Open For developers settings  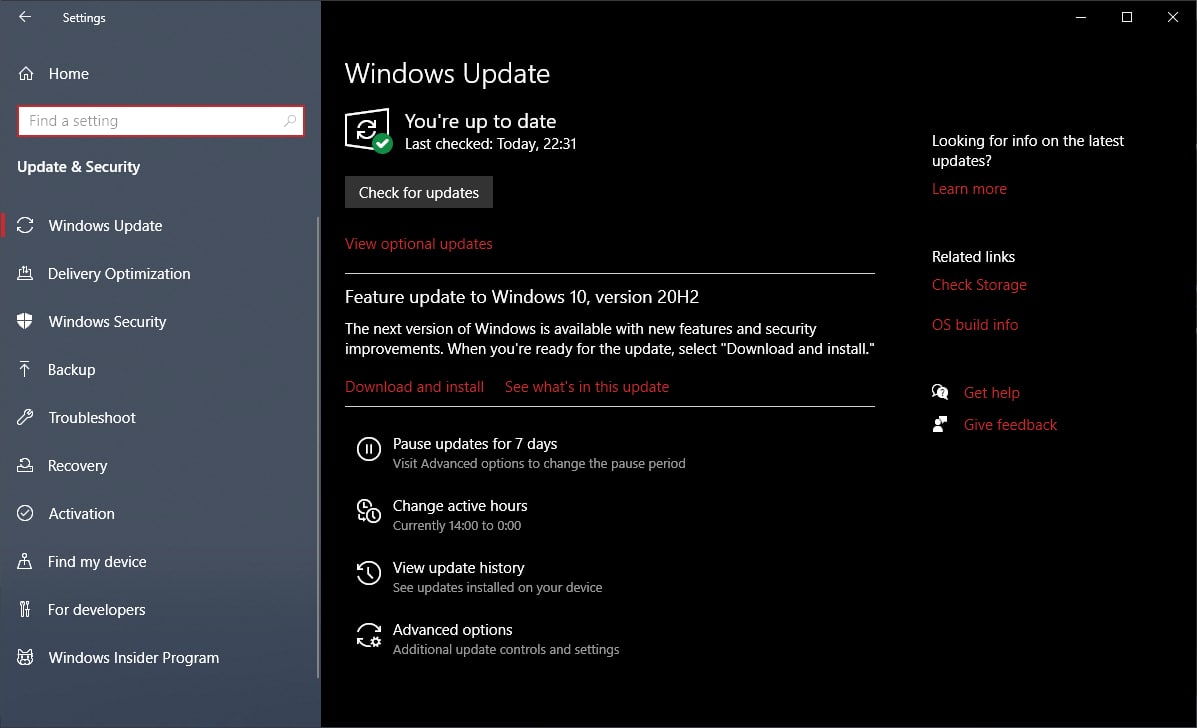pos(96,610)
